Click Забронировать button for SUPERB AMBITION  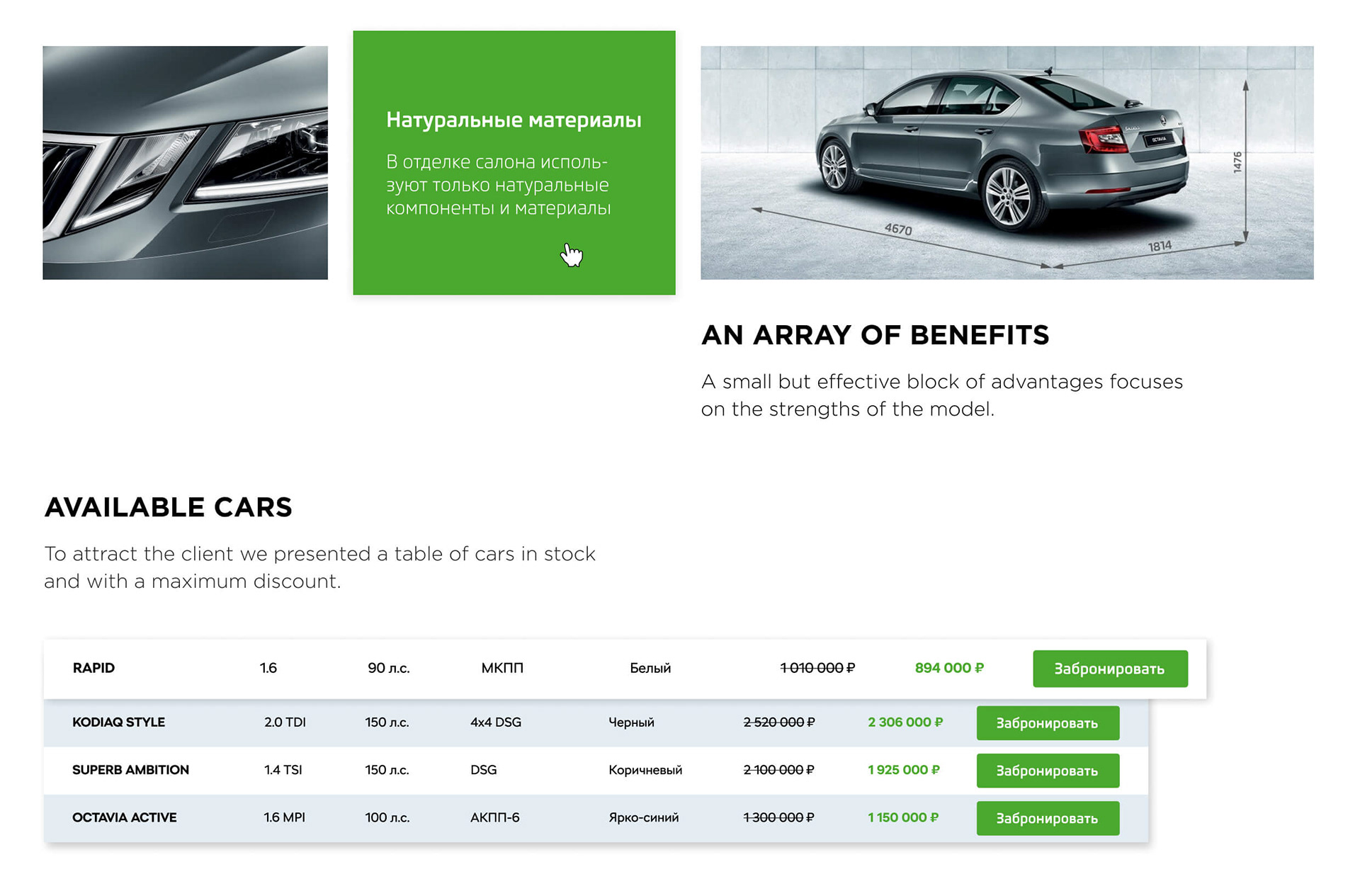1048,771
